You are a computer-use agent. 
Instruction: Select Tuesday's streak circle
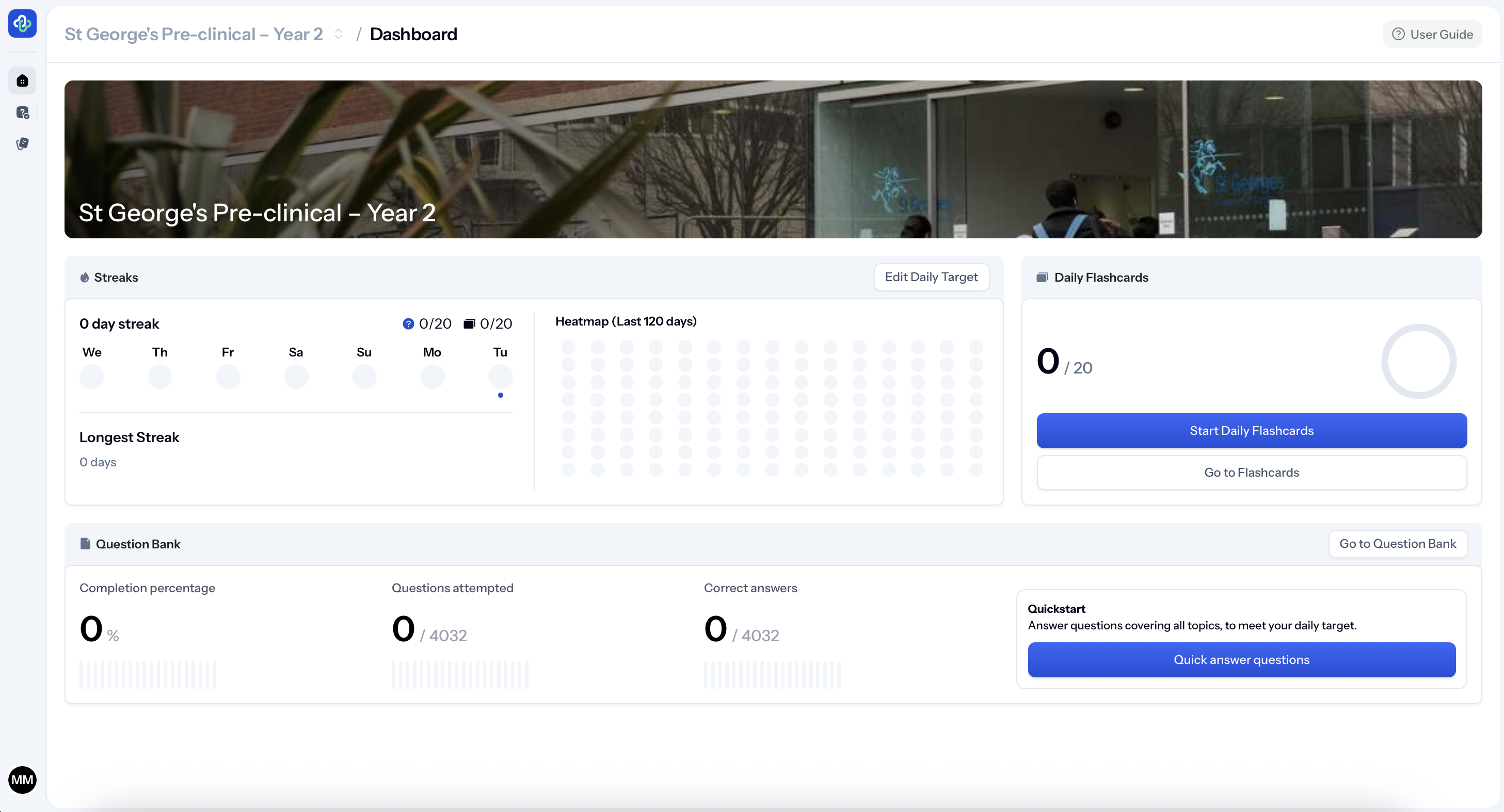(x=500, y=377)
